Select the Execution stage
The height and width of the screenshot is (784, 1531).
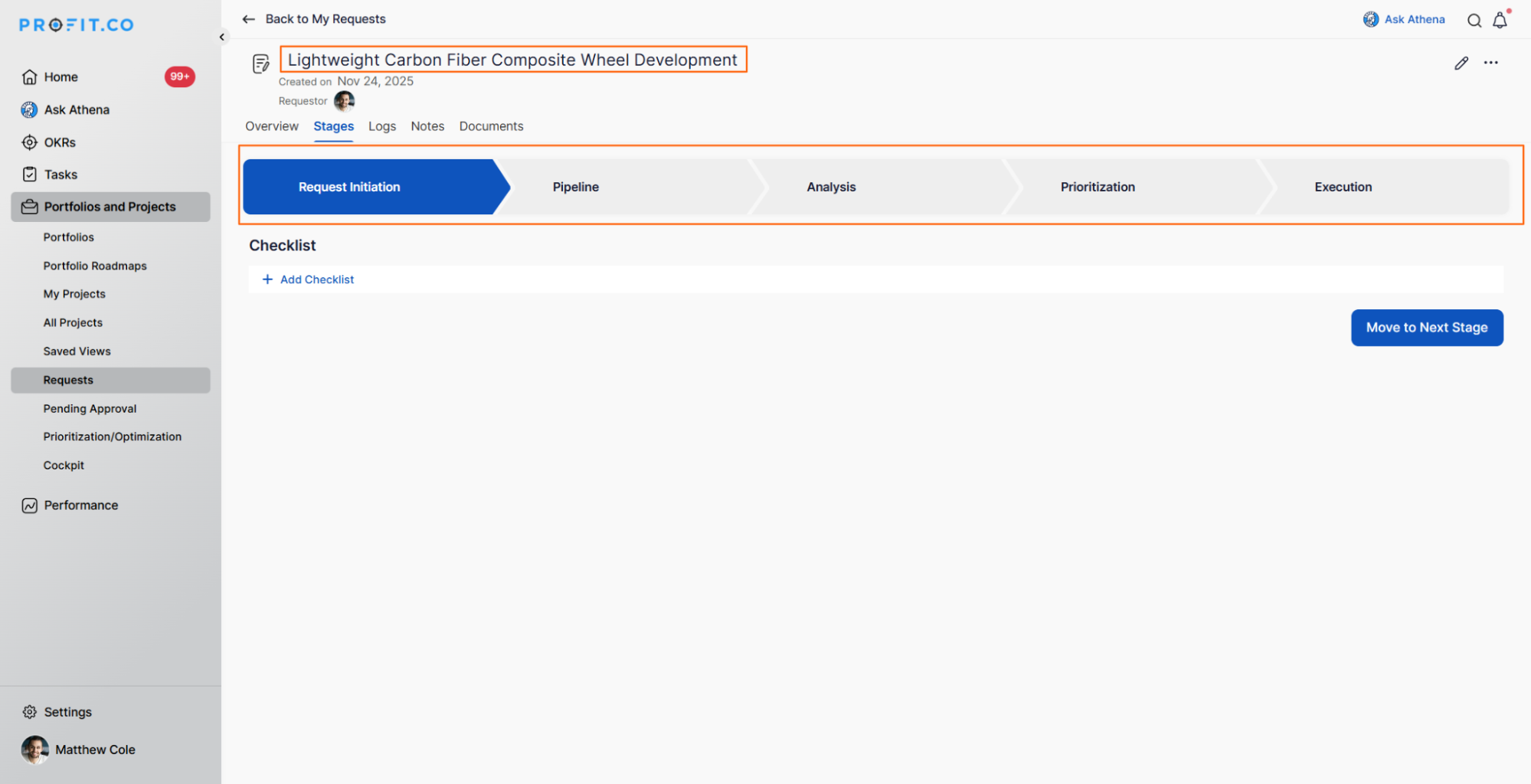(x=1385, y=187)
